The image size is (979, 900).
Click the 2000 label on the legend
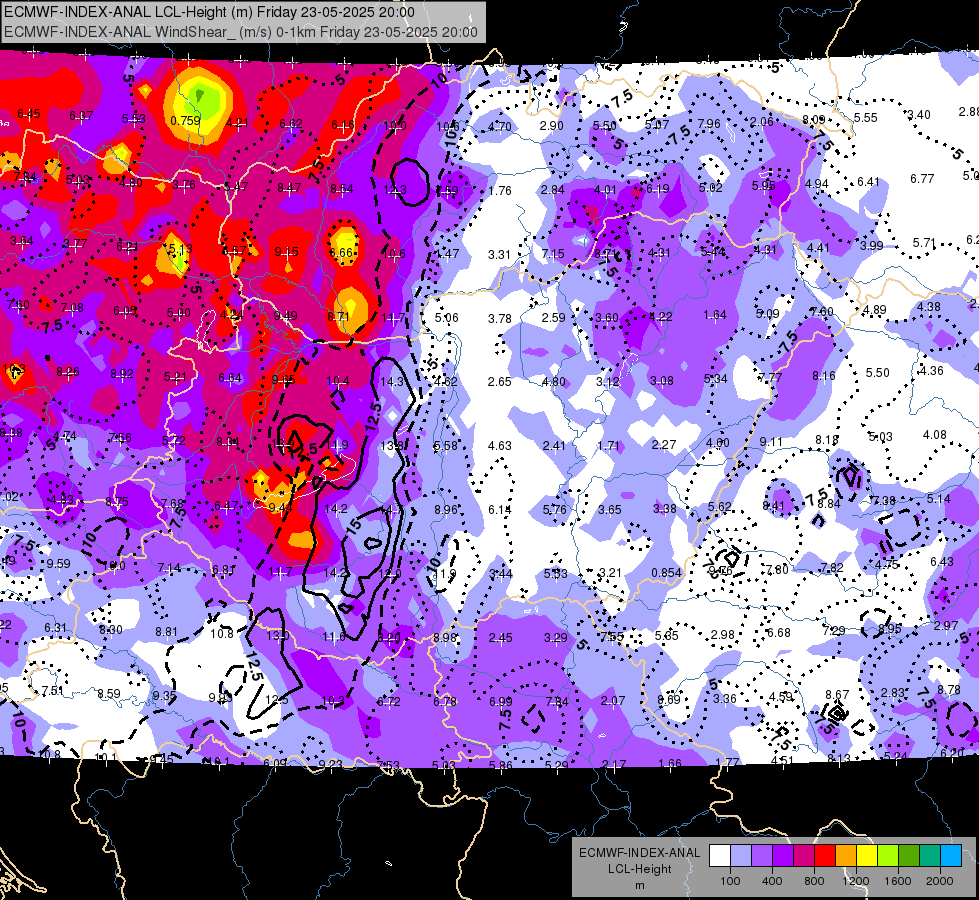(x=940, y=881)
